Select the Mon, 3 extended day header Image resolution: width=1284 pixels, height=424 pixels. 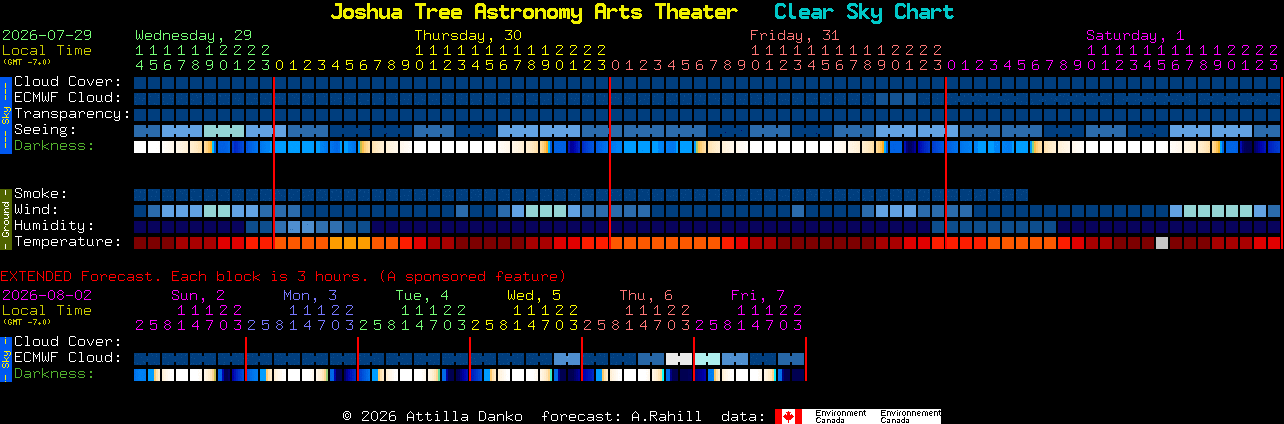point(310,295)
